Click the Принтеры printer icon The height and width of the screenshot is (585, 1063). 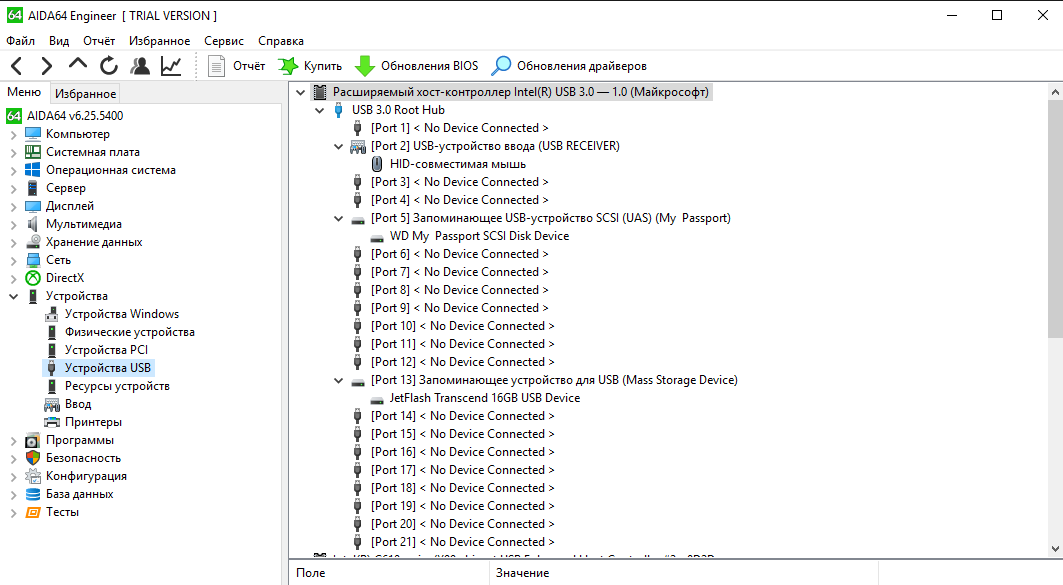pos(52,422)
